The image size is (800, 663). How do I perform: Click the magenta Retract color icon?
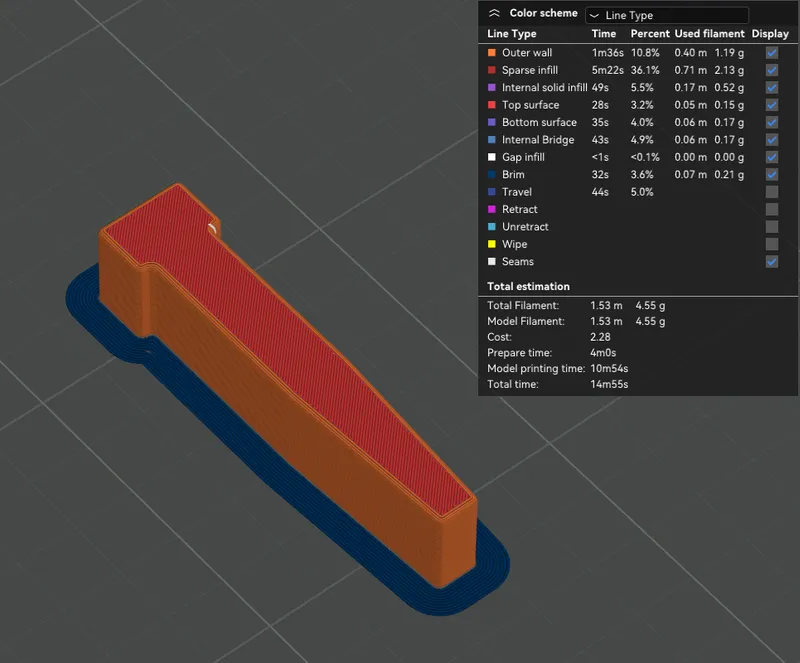[491, 210]
